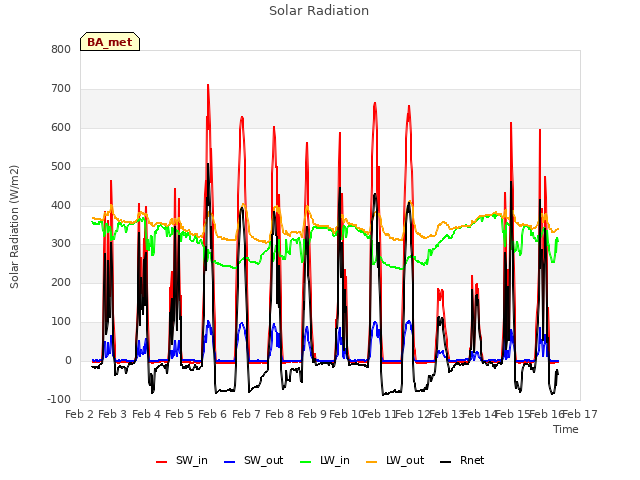This screenshot has height=480, width=640.
Task: Click the 100 y-axis tick label
Action: point(61,321)
